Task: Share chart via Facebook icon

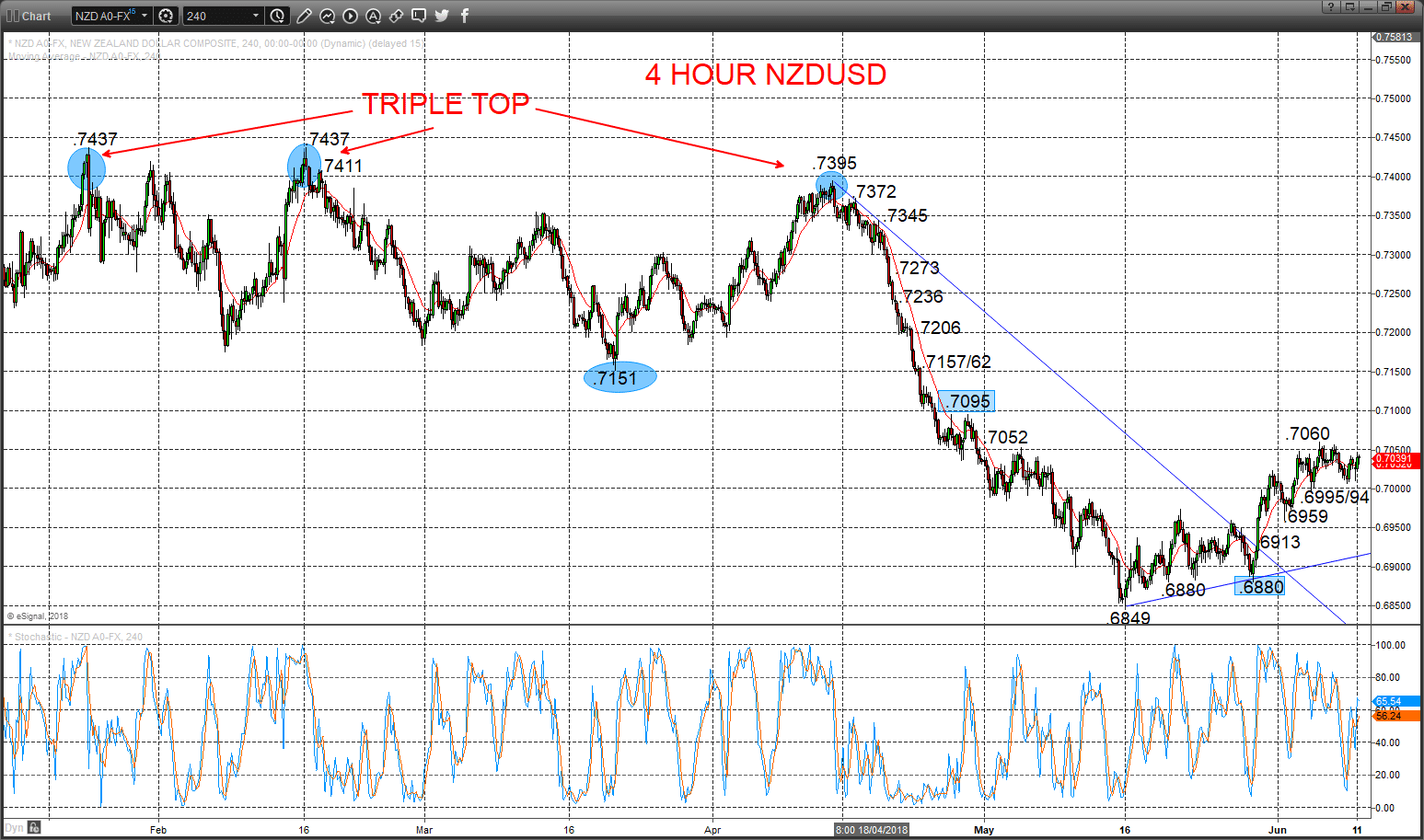Action: [x=465, y=16]
